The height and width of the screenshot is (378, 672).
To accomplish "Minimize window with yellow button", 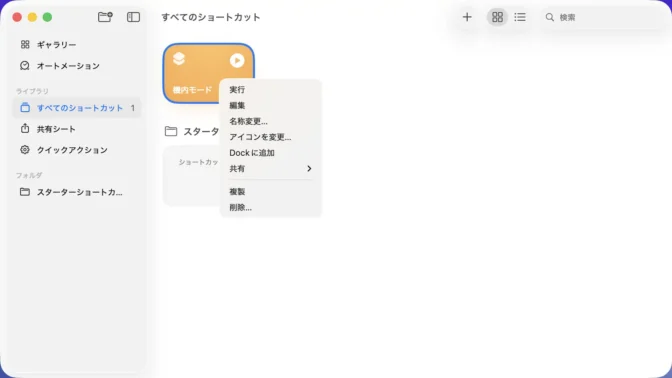I will pyautogui.click(x=32, y=17).
